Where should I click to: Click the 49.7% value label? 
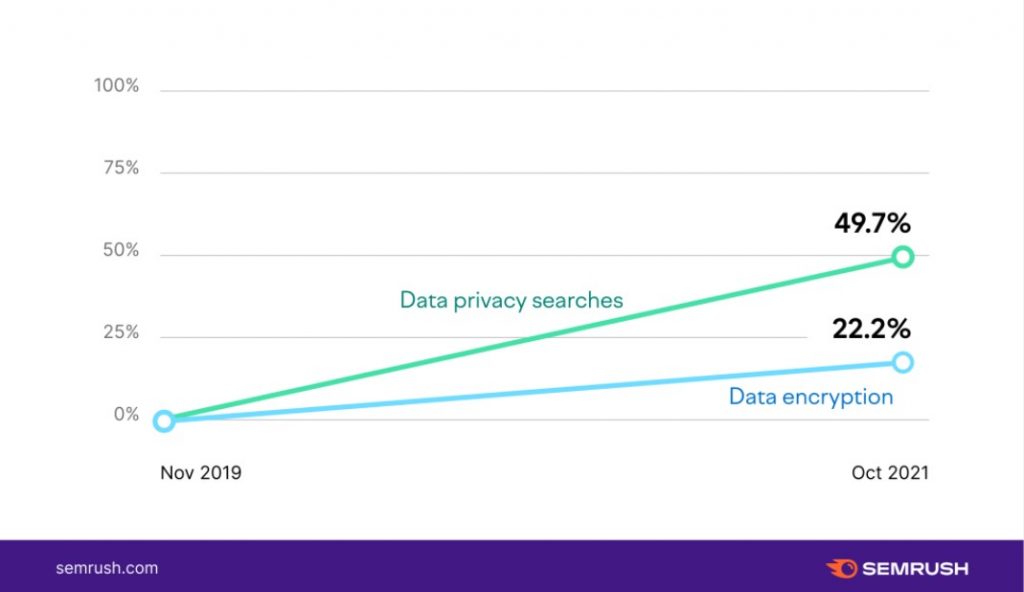point(872,222)
